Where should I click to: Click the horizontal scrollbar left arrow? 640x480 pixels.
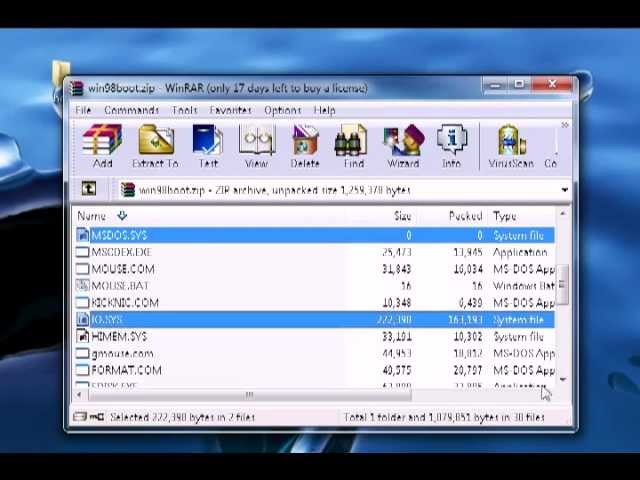(x=79, y=395)
